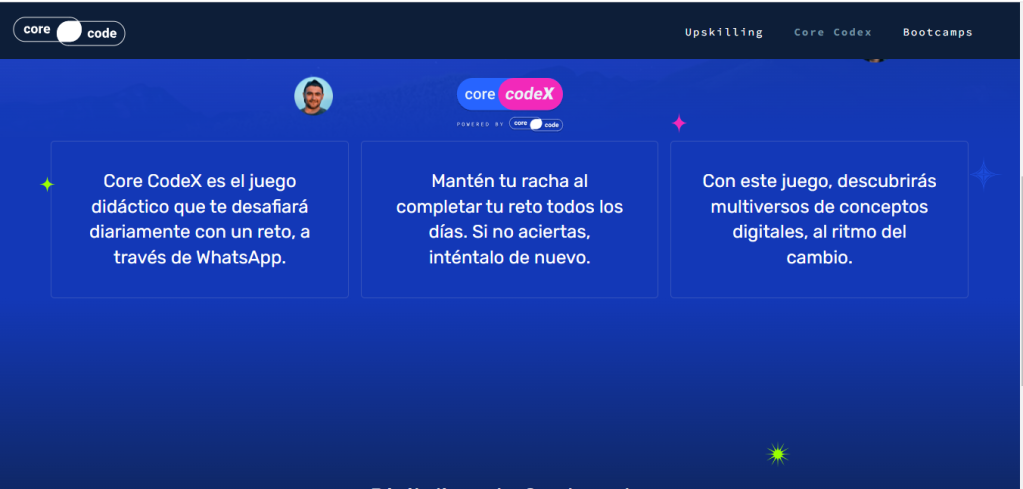Viewport: 1023px width, 489px height.
Task: Click the round avatar photo of the man
Action: tap(313, 96)
